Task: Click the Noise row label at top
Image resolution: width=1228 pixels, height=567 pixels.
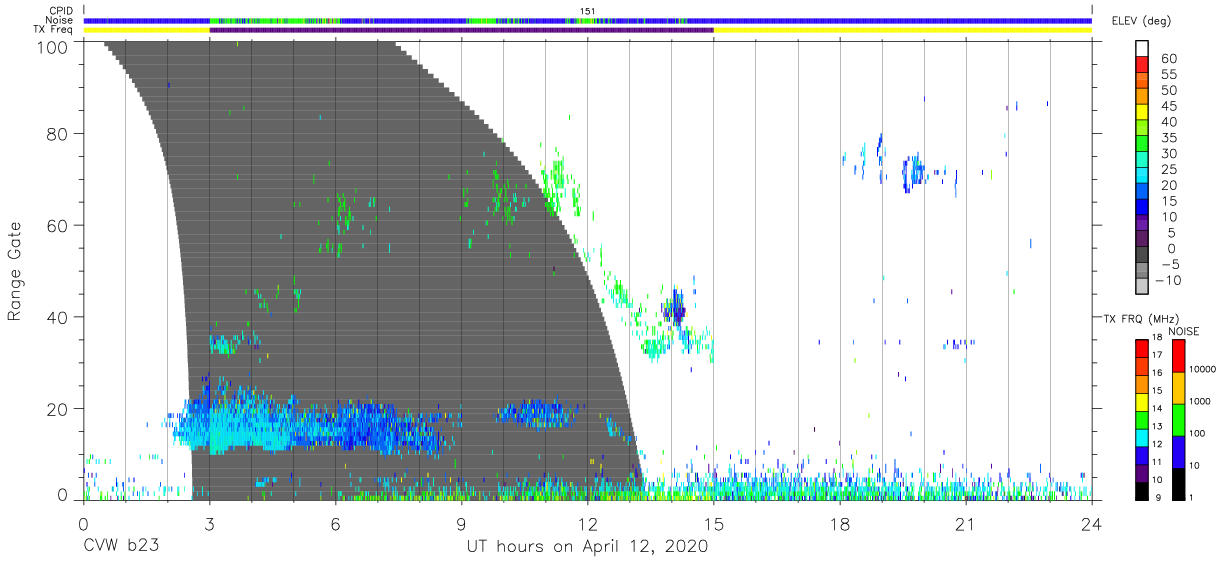Action: pyautogui.click(x=61, y=20)
